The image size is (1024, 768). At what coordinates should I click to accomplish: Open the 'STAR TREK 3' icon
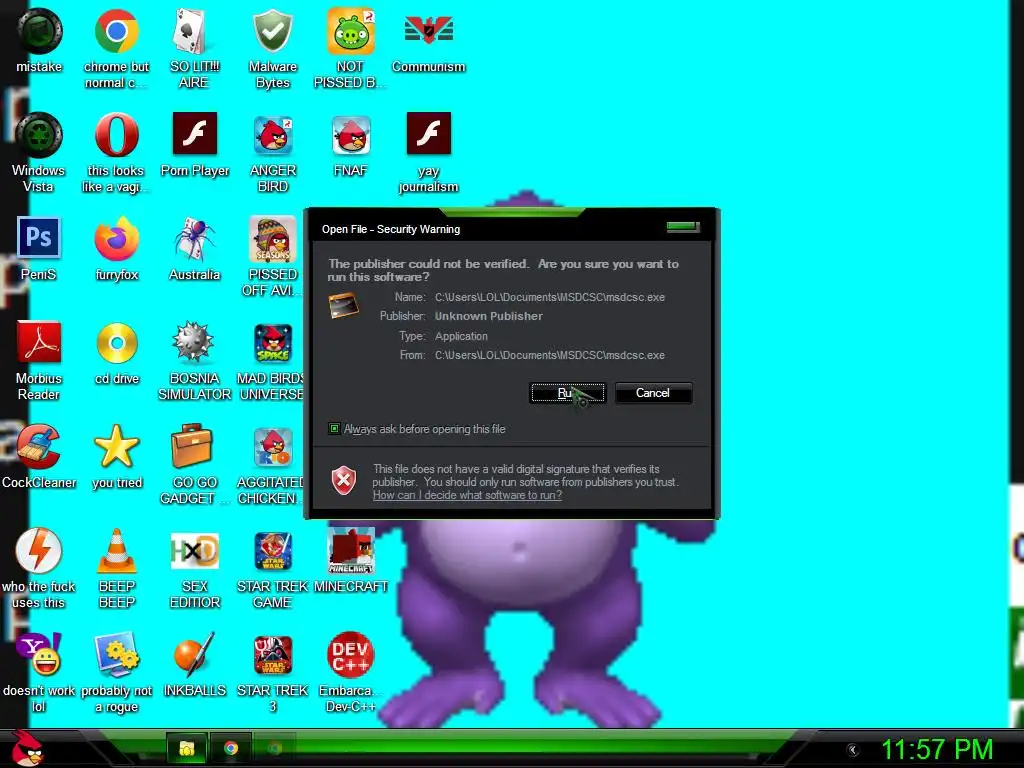272,654
